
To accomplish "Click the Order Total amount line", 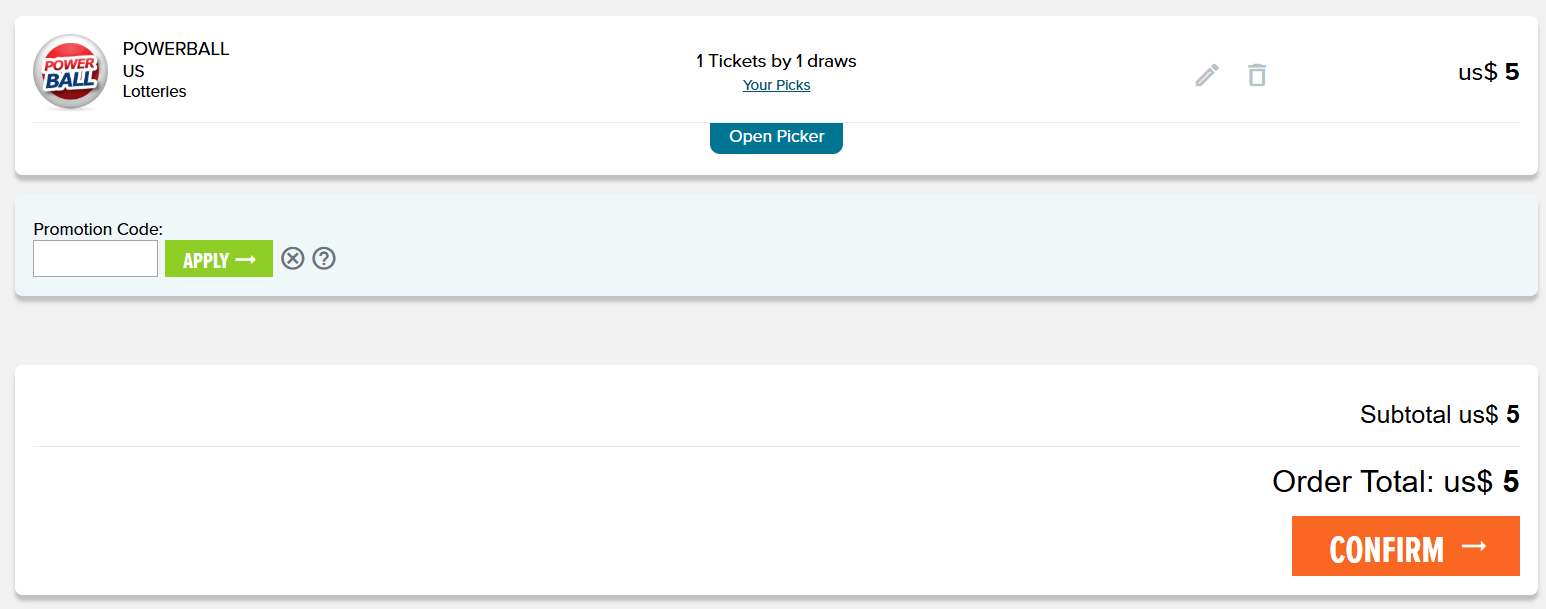I will [1396, 482].
